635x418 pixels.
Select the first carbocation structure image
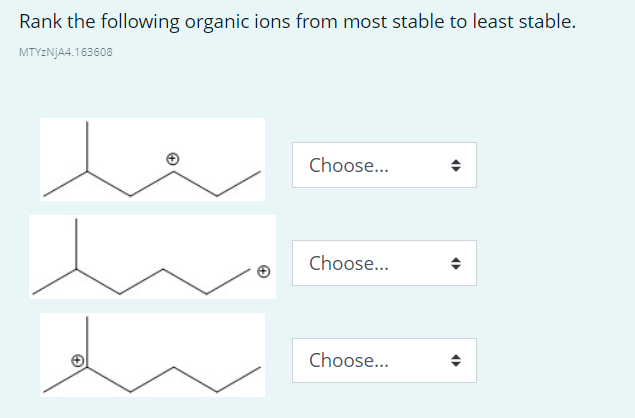pos(152,159)
